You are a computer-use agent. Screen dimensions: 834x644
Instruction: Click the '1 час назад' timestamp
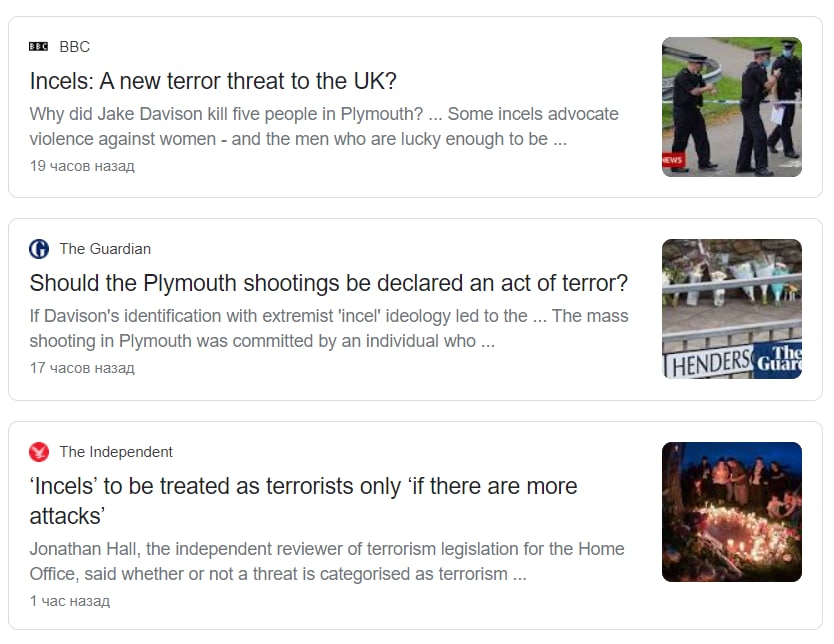coord(70,601)
